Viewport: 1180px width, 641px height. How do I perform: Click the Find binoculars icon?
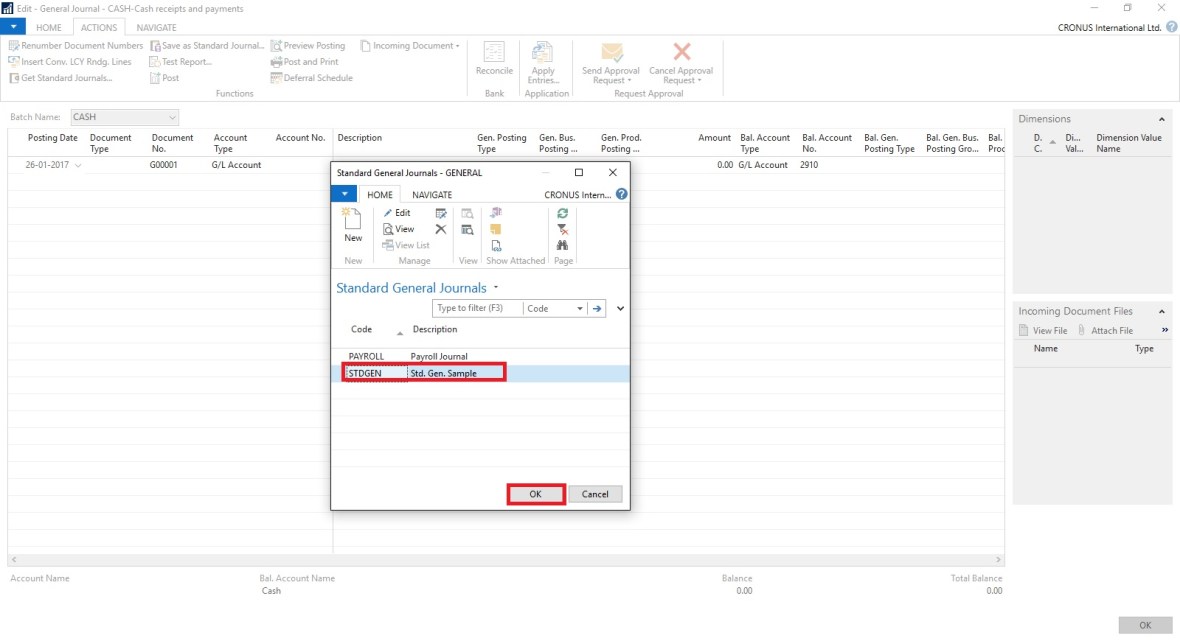(563, 245)
